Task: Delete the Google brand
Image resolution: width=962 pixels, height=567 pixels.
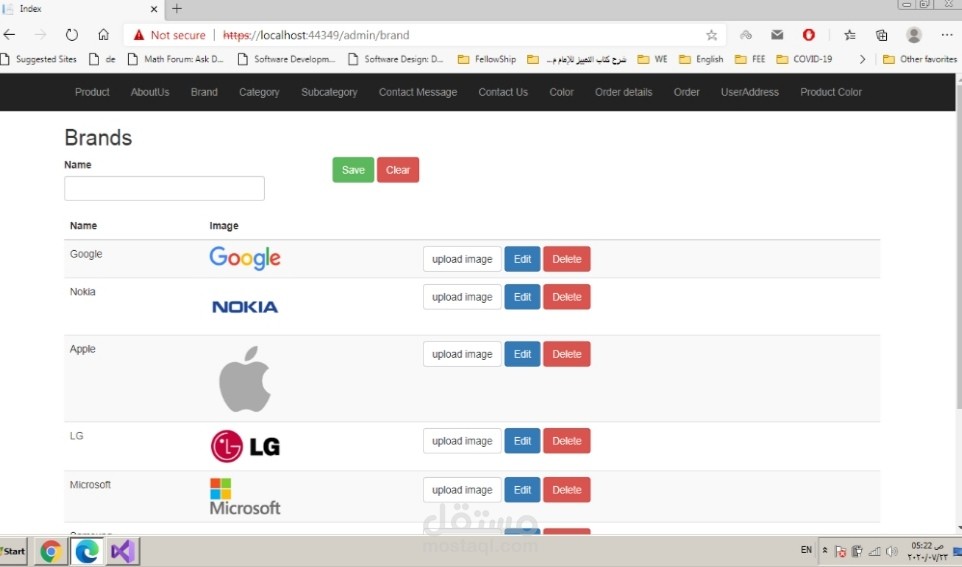Action: (x=566, y=259)
